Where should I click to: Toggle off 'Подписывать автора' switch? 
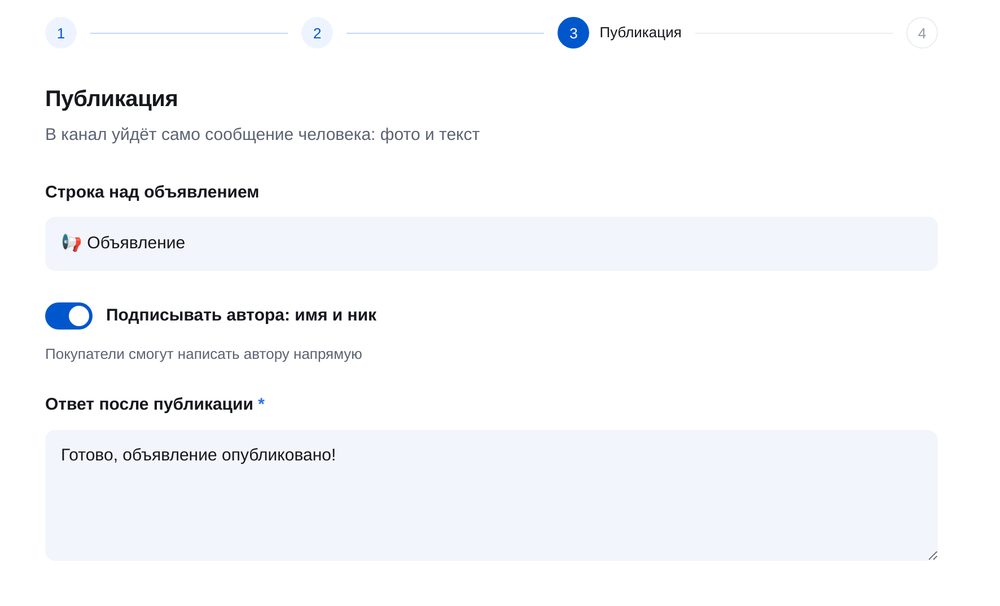(x=69, y=316)
